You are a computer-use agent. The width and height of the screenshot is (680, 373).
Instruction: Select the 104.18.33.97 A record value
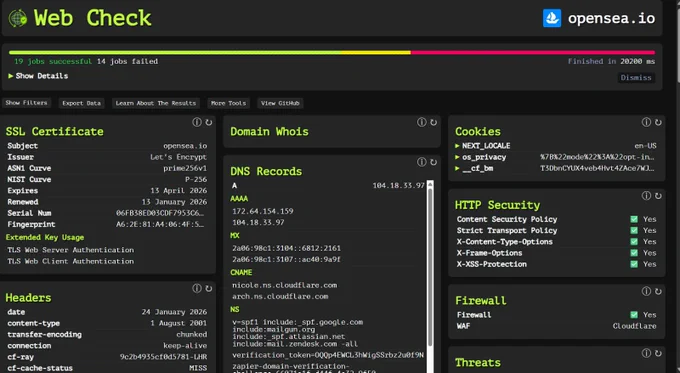[399, 186]
